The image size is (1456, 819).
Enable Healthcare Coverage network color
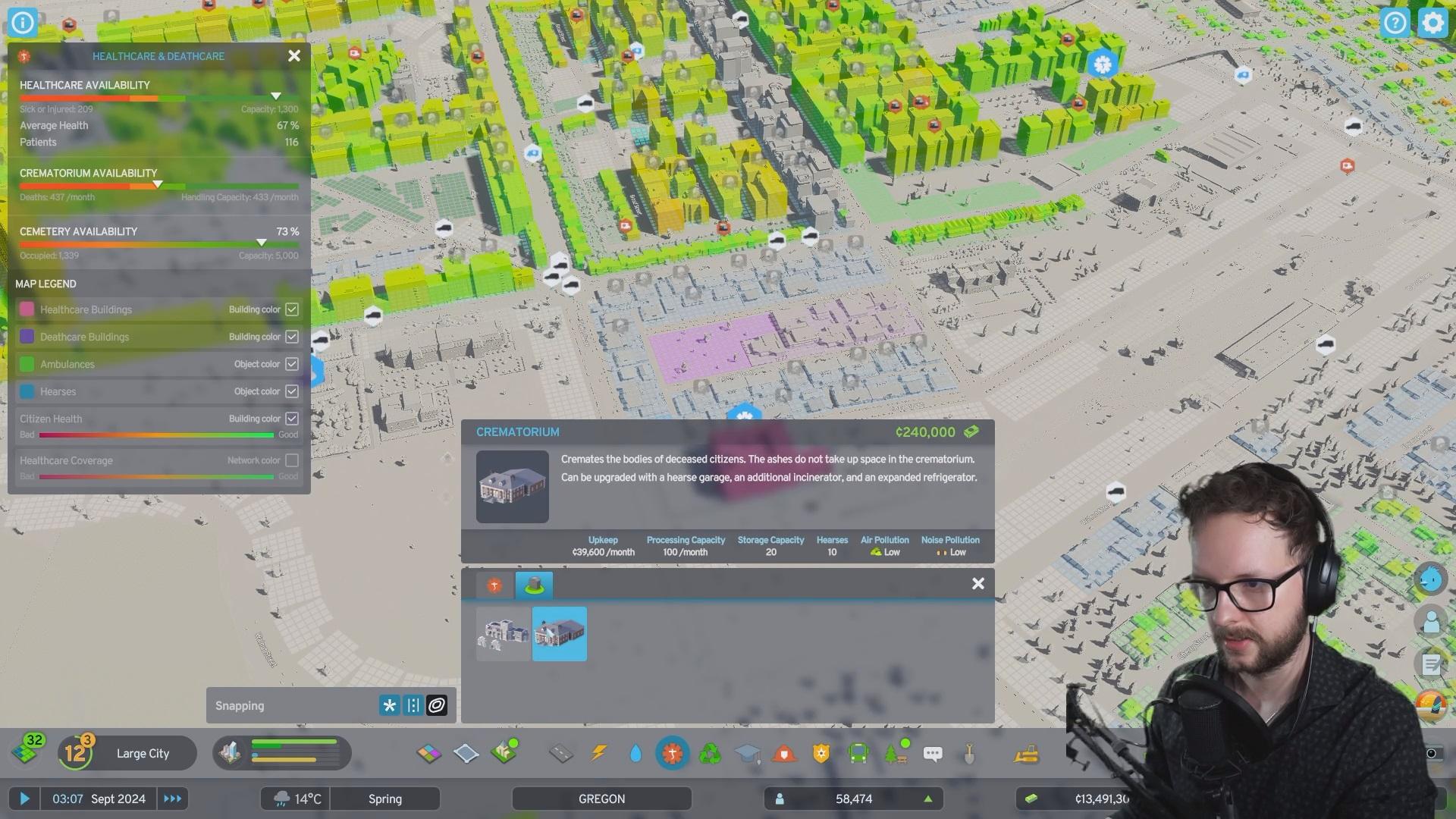tap(292, 460)
